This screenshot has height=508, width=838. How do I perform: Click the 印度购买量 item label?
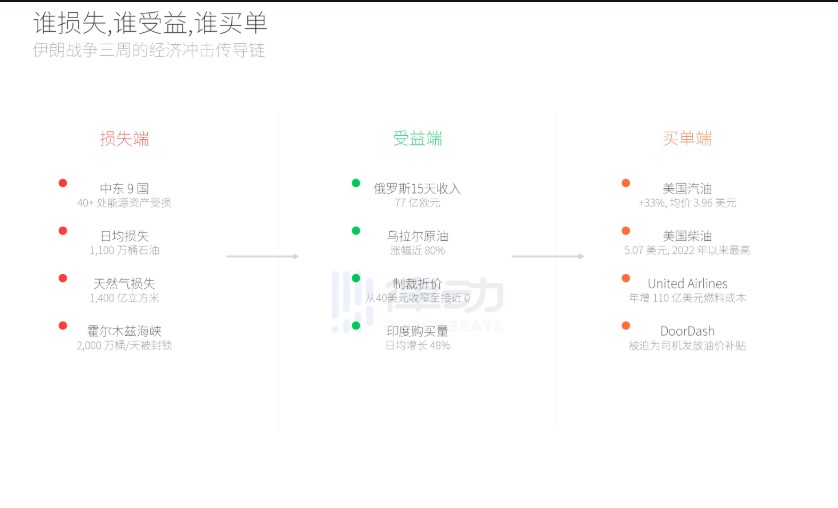[418, 331]
